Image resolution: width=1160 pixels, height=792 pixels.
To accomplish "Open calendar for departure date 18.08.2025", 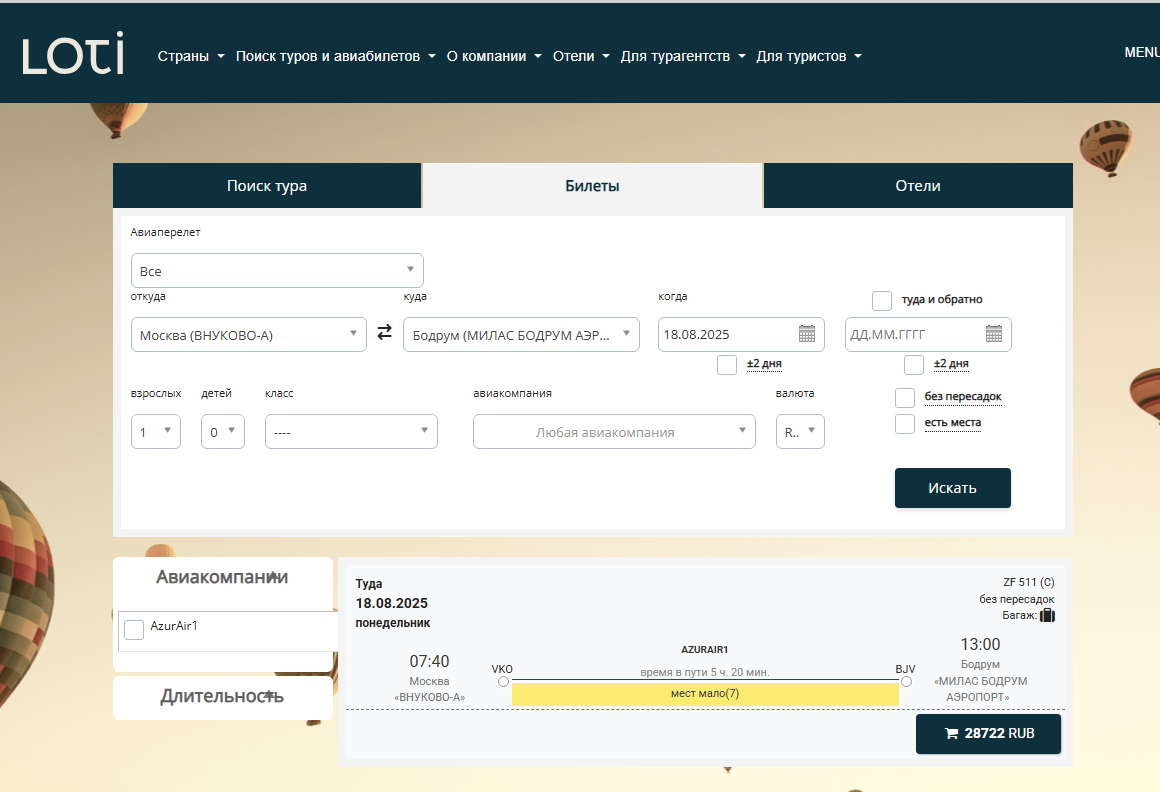I will [x=807, y=334].
